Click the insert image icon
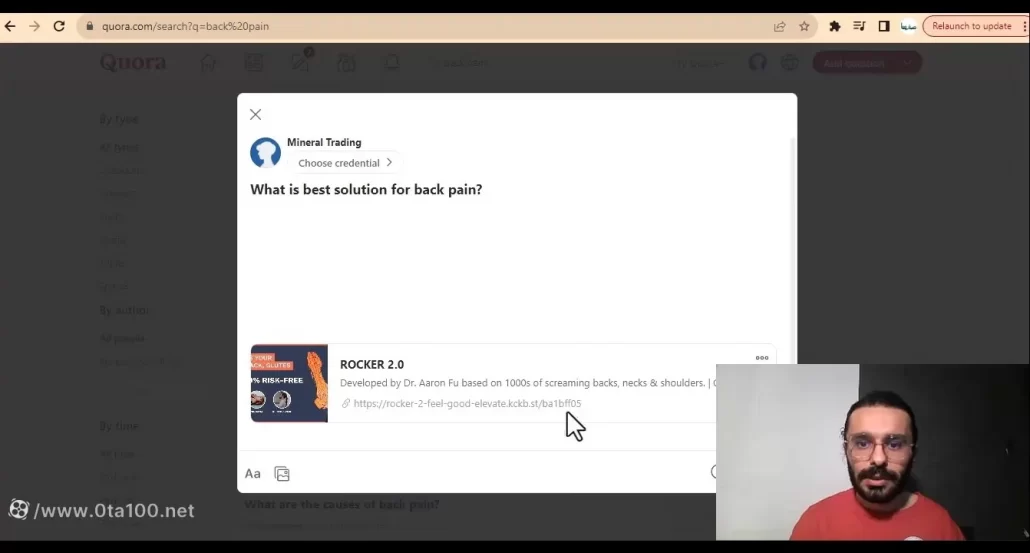The height and width of the screenshot is (553, 1030). point(282,474)
